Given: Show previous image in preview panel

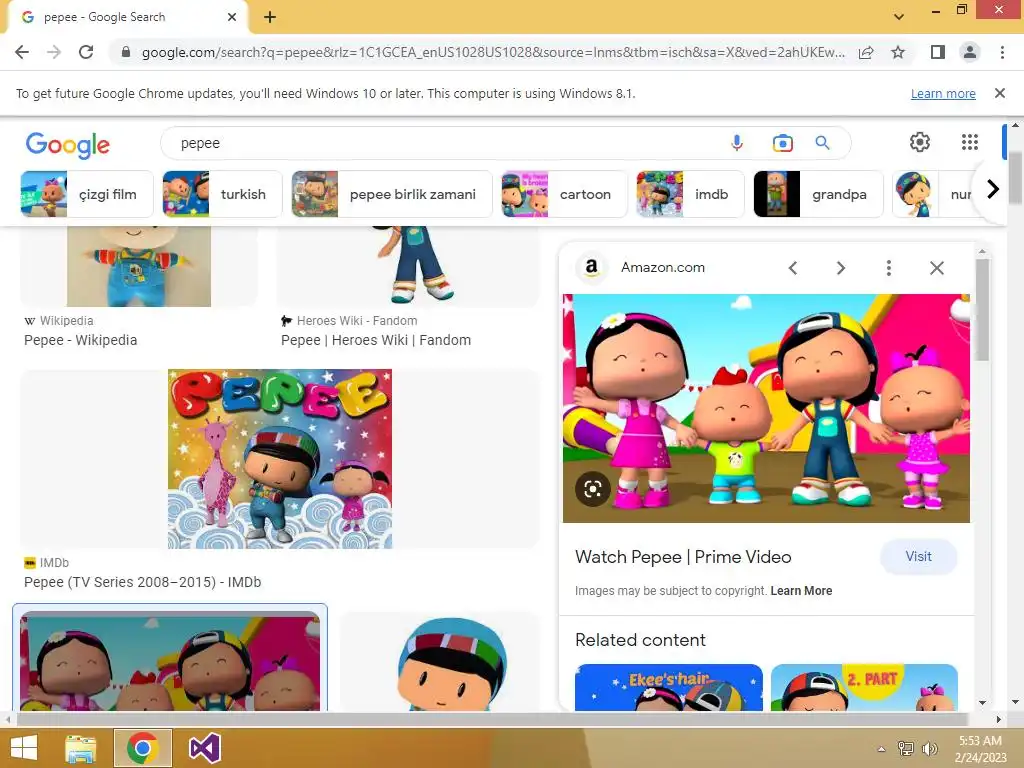Looking at the screenshot, I should [x=793, y=268].
